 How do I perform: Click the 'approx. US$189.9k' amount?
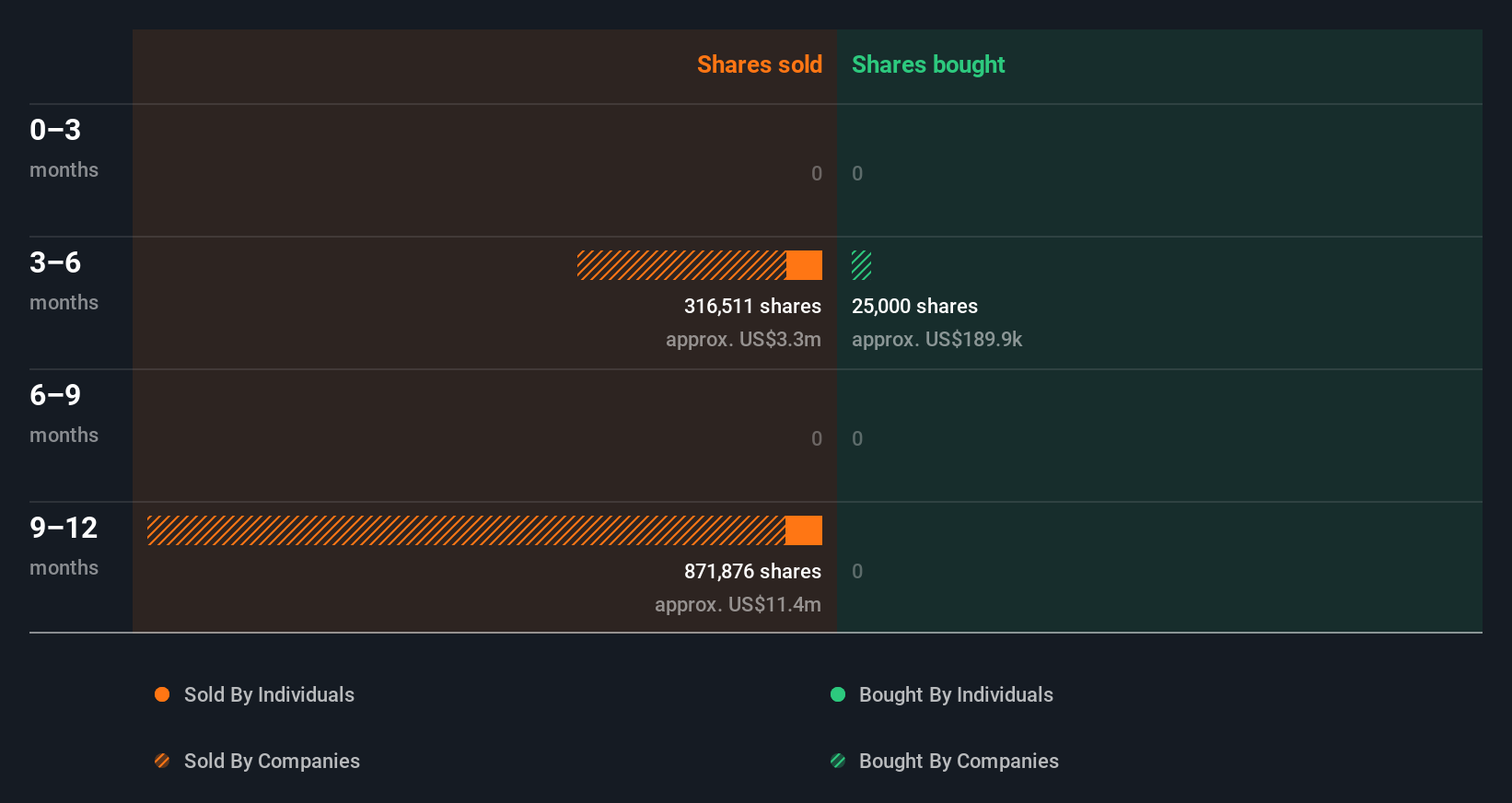click(x=936, y=340)
